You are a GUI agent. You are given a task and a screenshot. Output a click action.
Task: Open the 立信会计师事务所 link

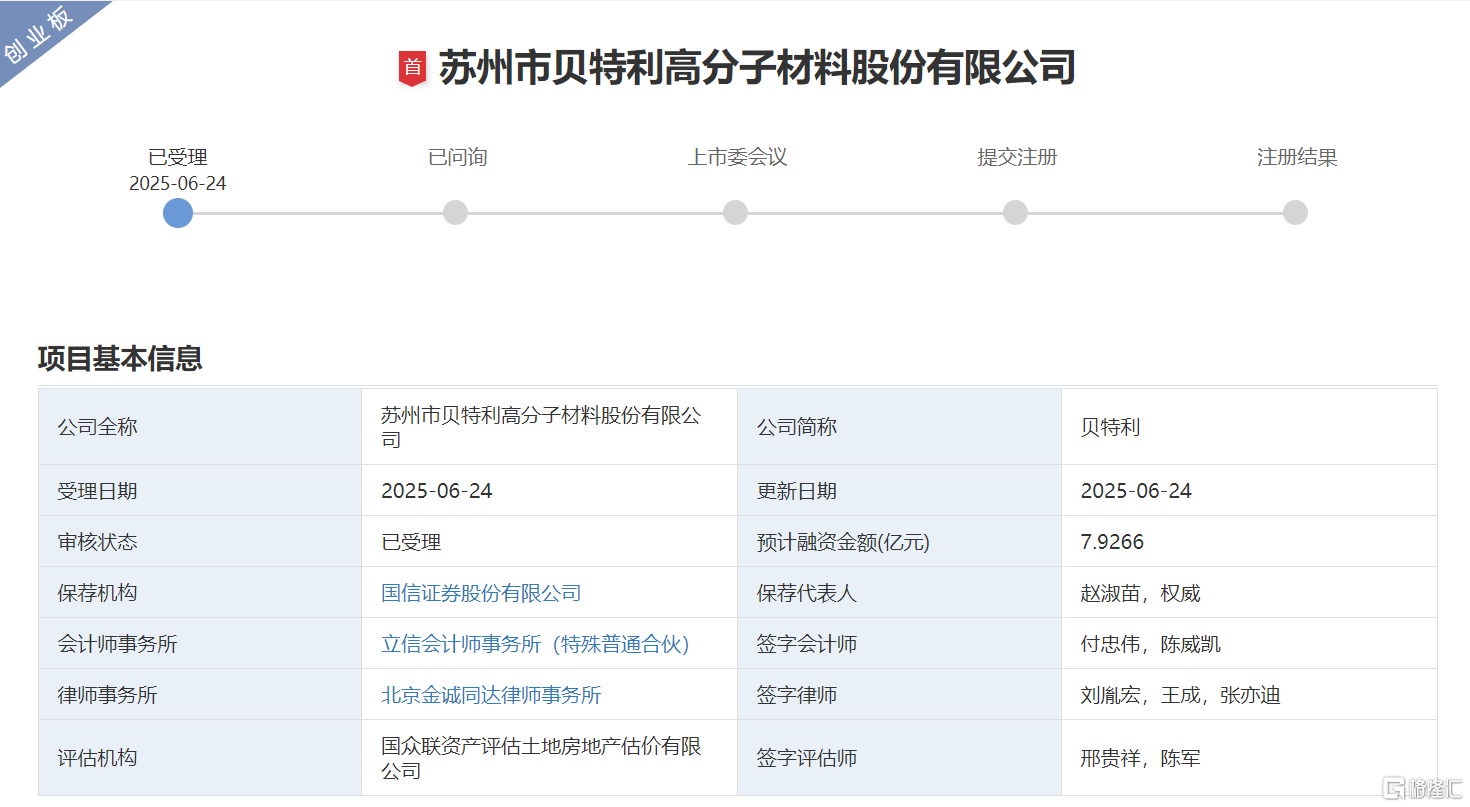pyautogui.click(x=536, y=644)
